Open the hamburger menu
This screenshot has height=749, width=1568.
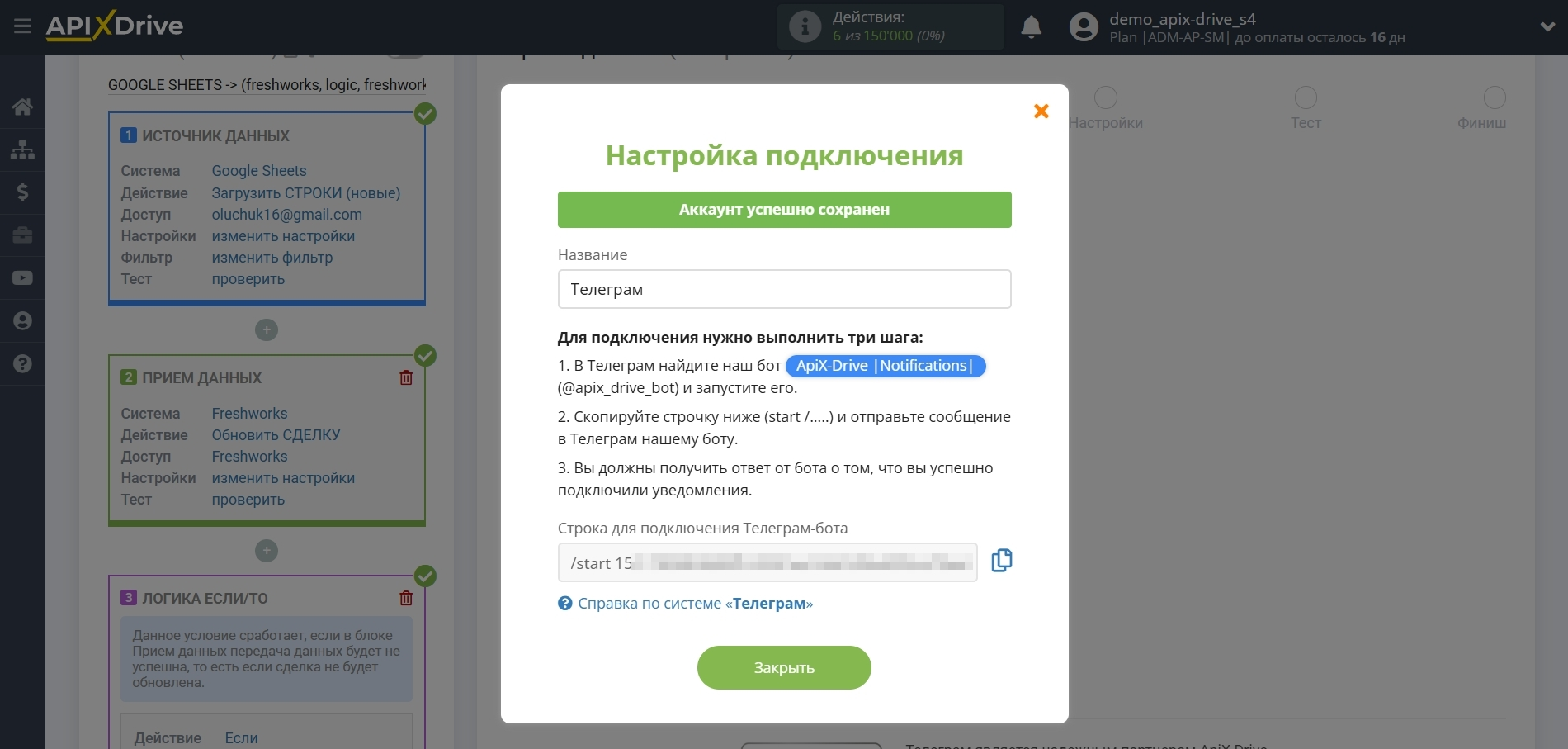click(22, 26)
